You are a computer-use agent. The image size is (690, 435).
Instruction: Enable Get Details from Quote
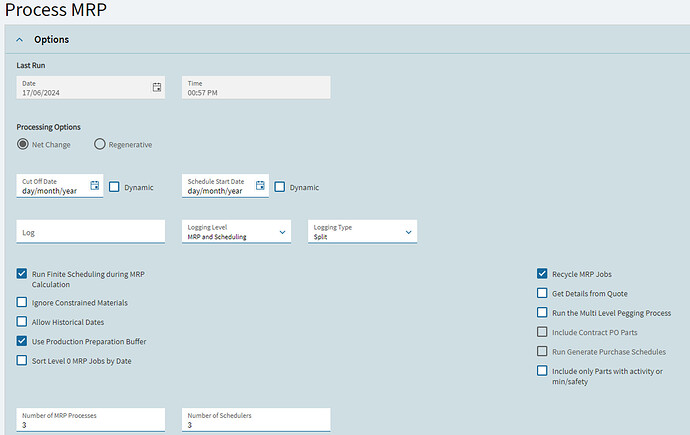click(x=542, y=293)
